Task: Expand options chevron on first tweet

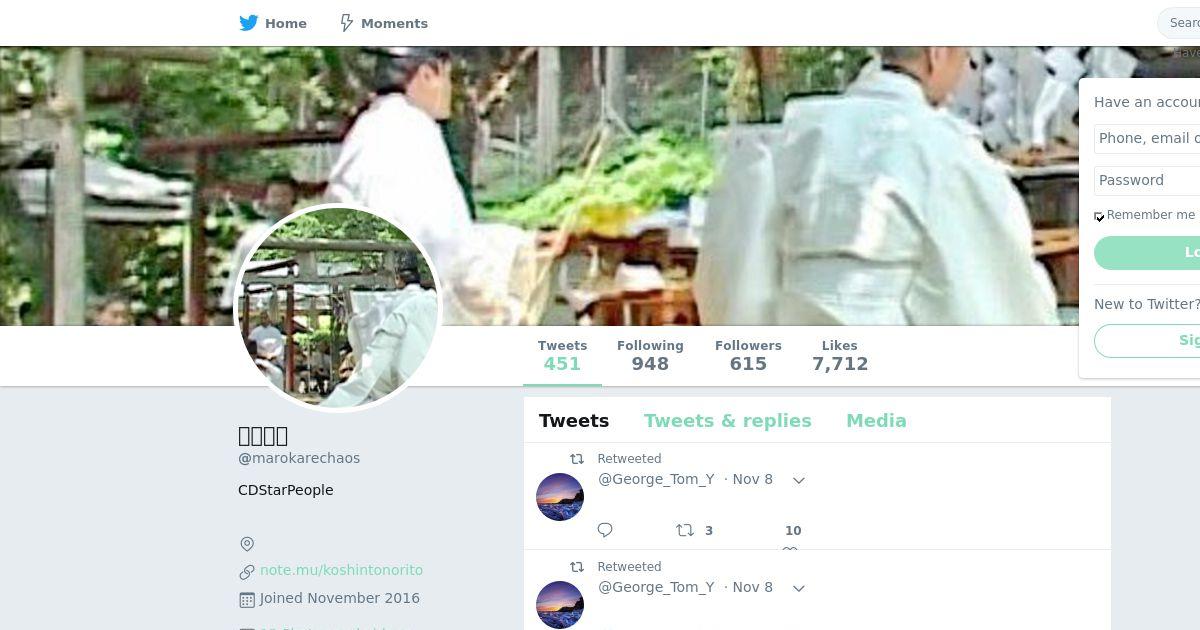Action: tap(799, 480)
